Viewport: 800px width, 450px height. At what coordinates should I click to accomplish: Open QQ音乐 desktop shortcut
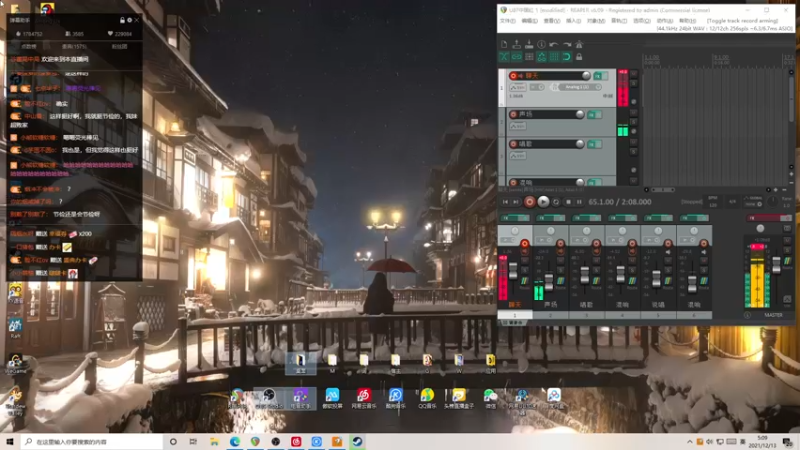coord(427,399)
